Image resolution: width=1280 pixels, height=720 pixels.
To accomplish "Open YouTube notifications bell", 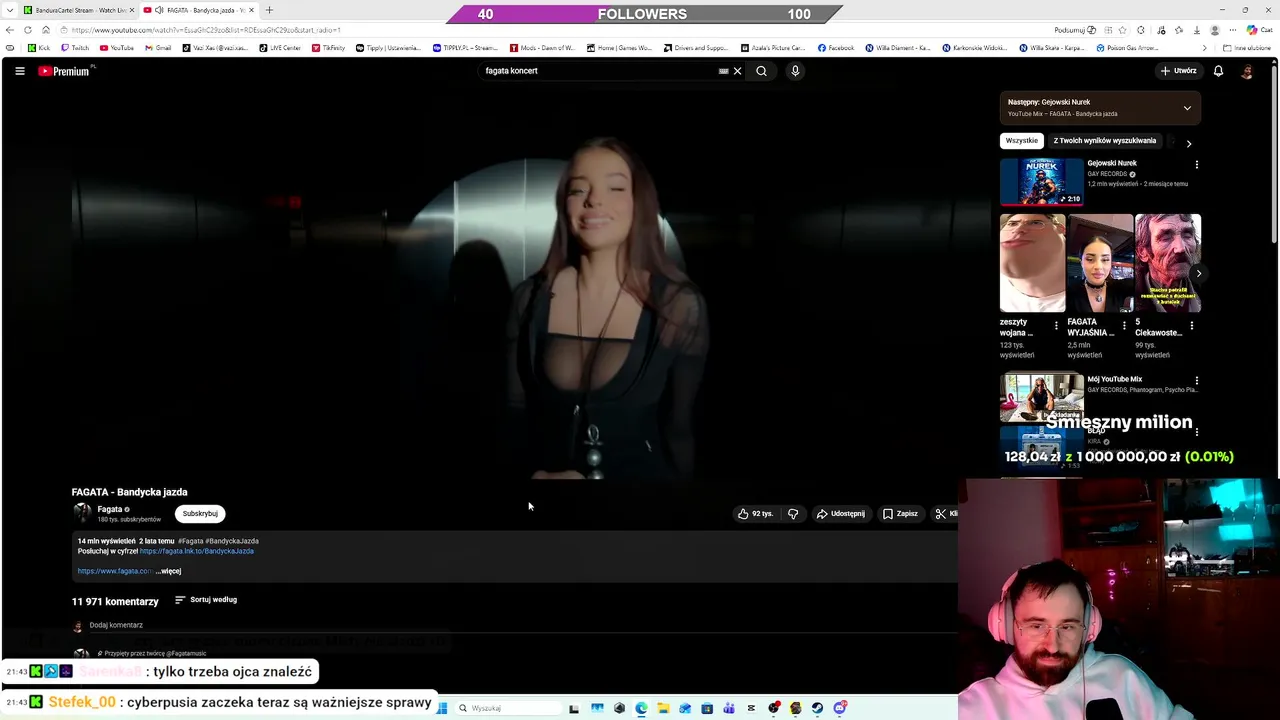I will tap(1218, 71).
